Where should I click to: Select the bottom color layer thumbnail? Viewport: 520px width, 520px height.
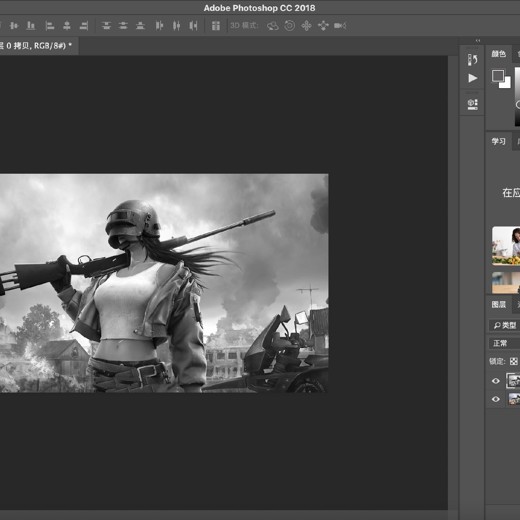tap(514, 399)
